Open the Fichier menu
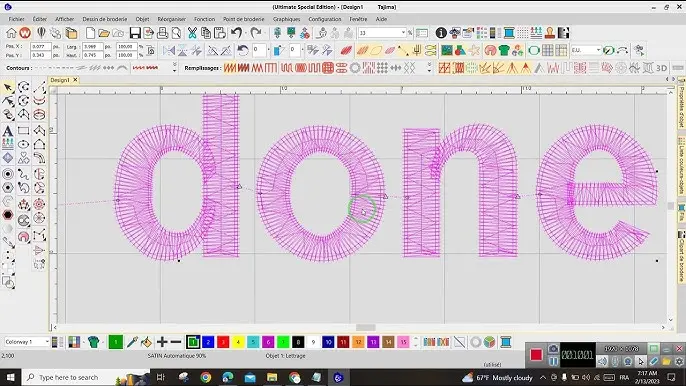The height and width of the screenshot is (386, 686). (x=17, y=19)
